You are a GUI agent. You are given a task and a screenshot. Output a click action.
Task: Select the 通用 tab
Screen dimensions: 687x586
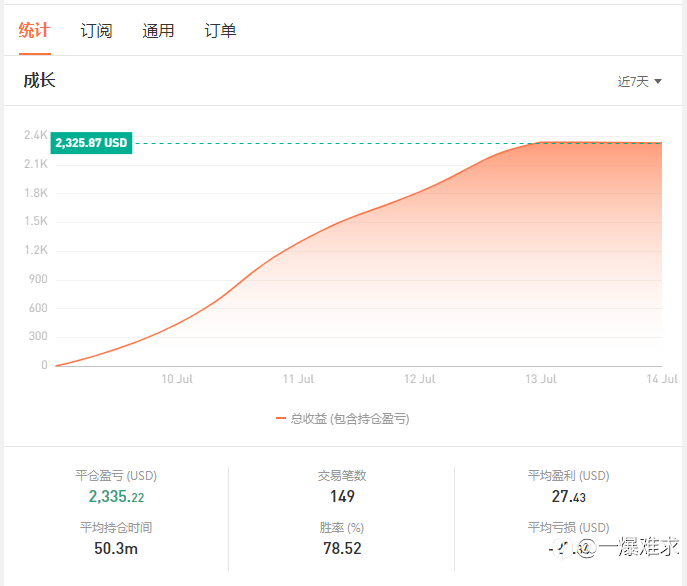coord(158,31)
